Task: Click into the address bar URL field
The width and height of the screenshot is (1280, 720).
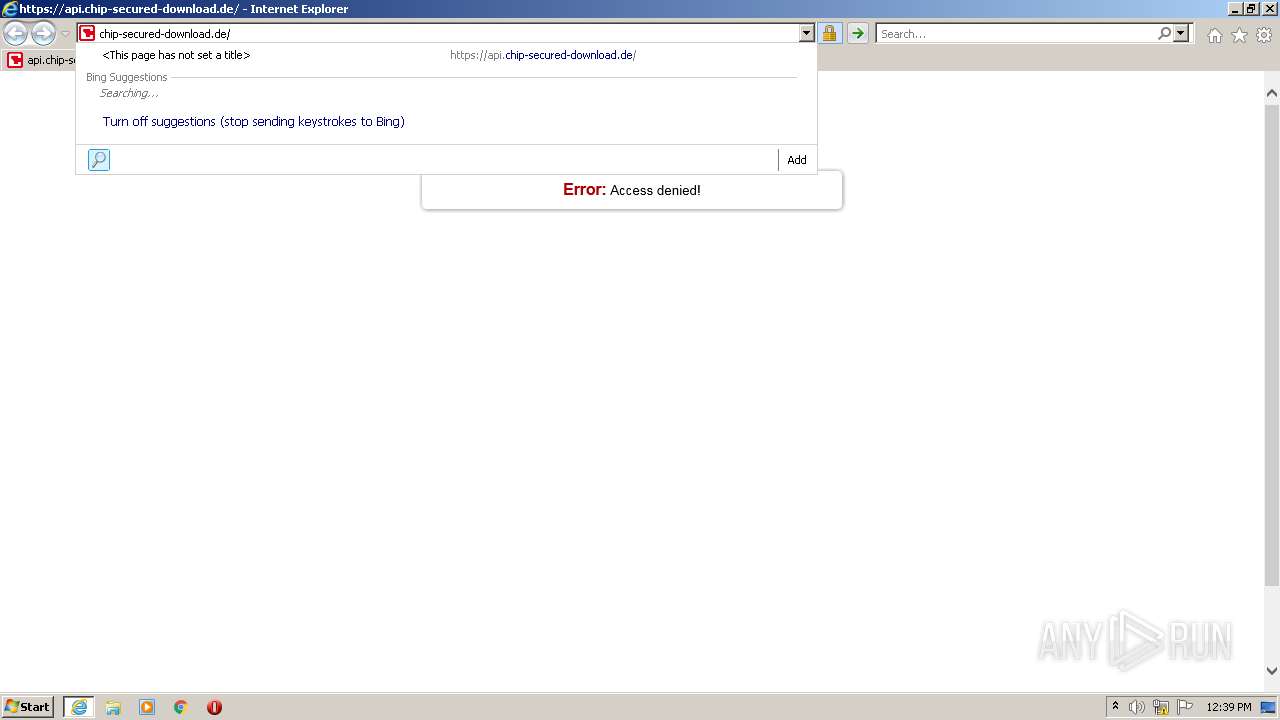Action: coord(447,33)
